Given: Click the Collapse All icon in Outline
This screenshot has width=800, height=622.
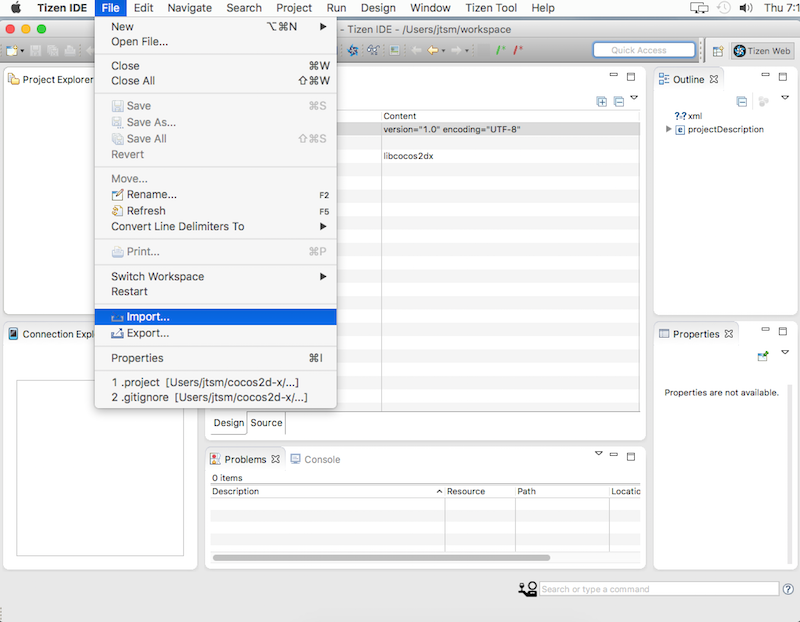Looking at the screenshot, I should (741, 101).
